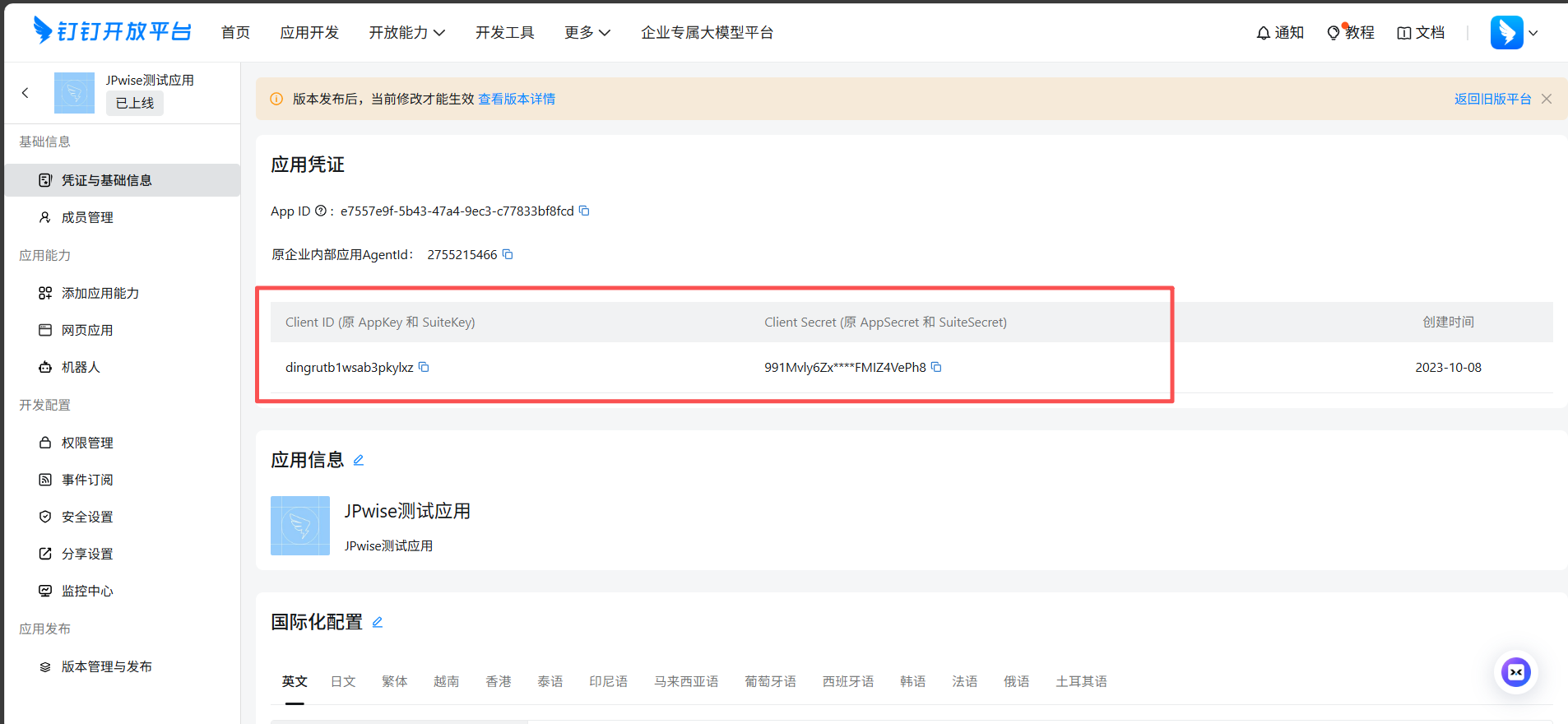Open 企业专属大模型平台 in the top navigation

707,33
